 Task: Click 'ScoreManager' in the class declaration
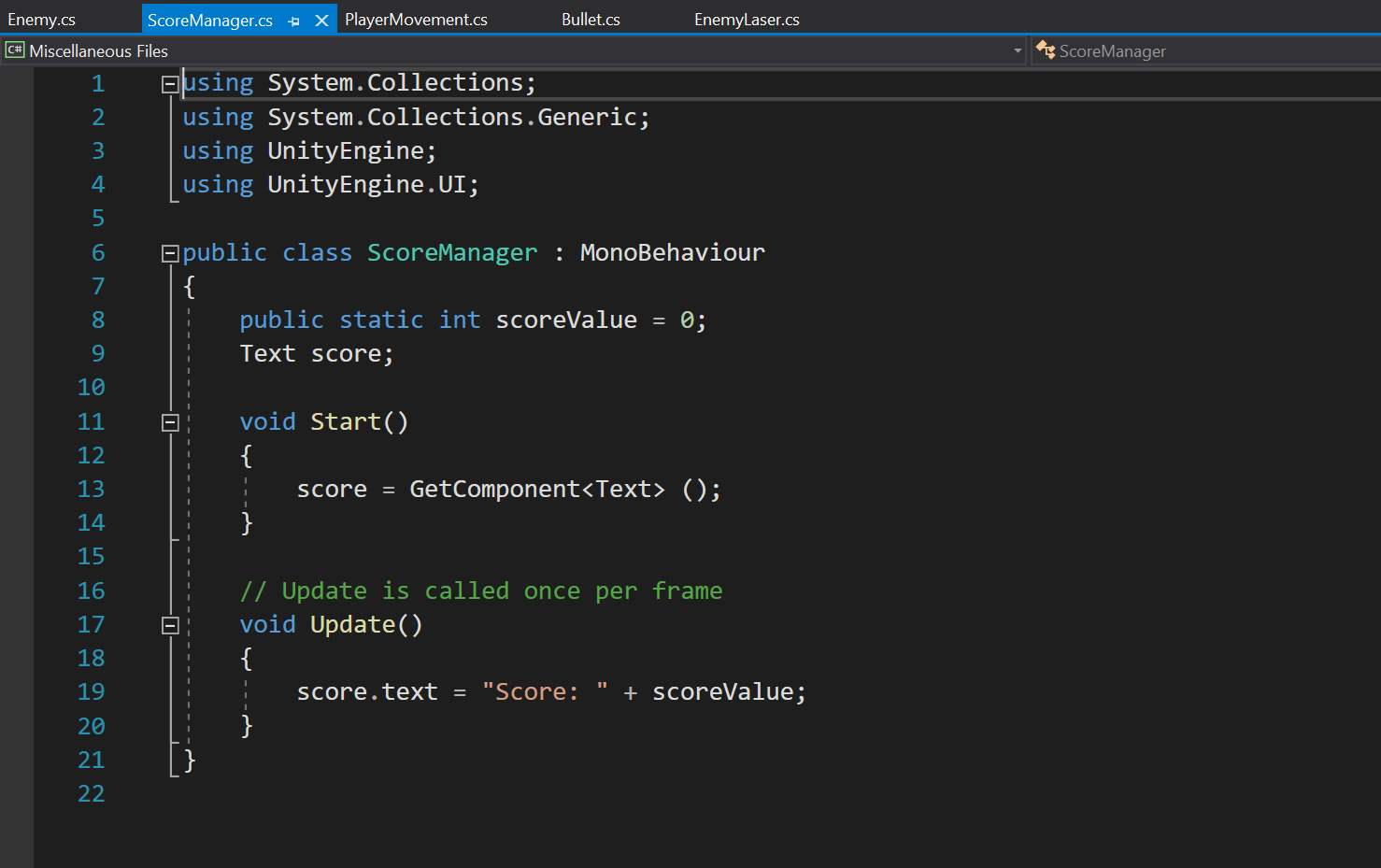tap(452, 253)
